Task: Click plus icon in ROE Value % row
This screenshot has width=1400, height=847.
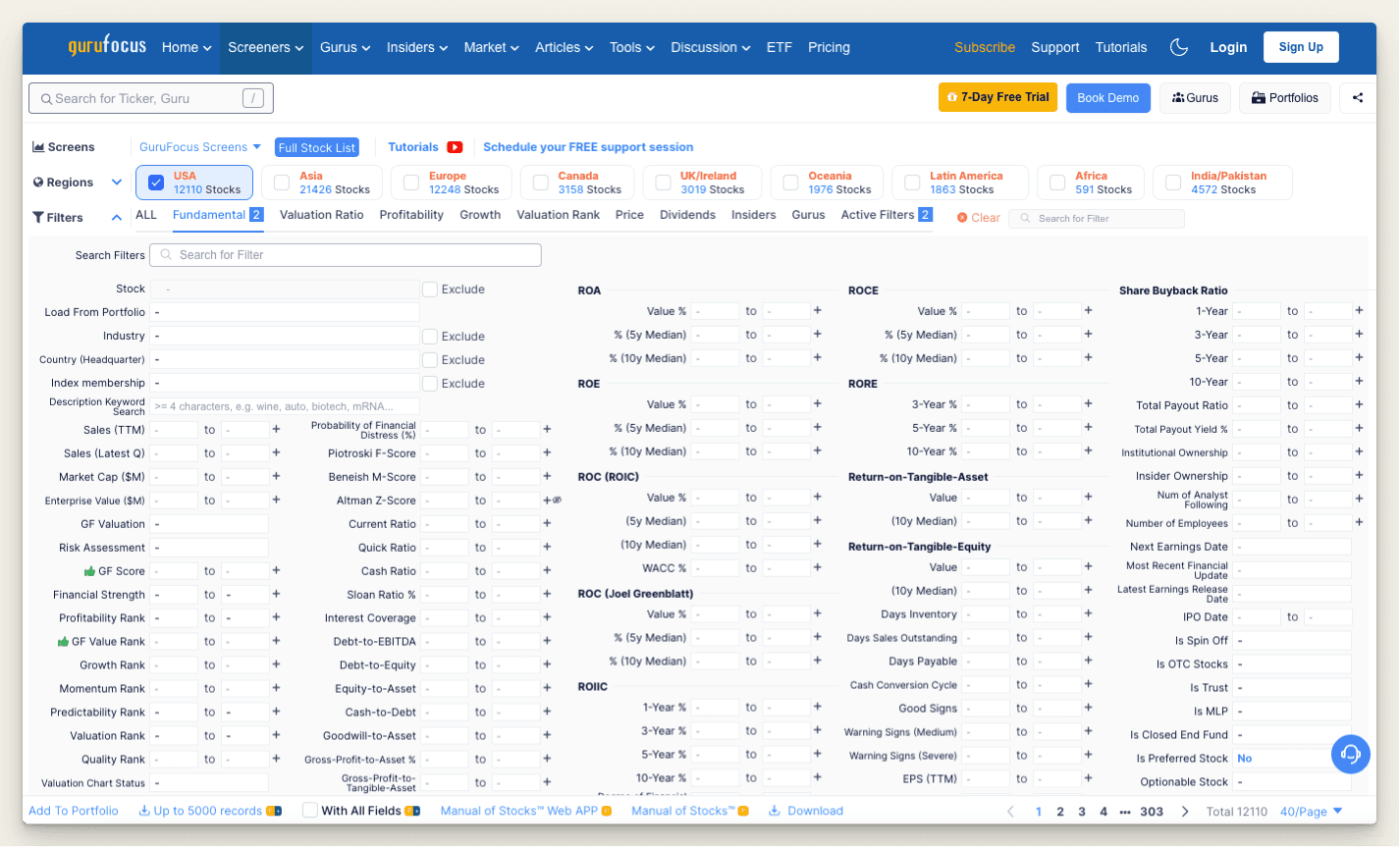Action: [x=817, y=403]
